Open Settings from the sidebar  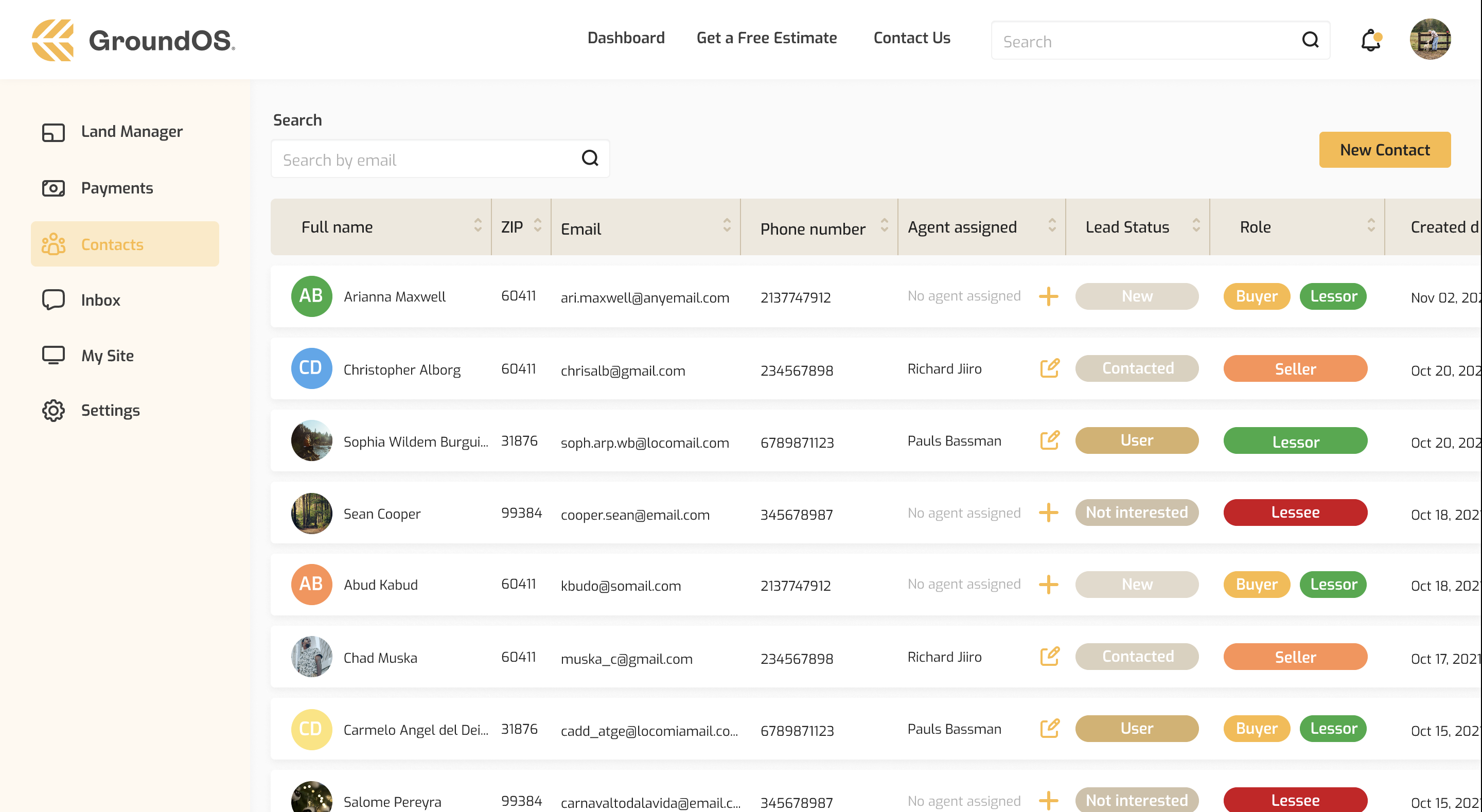pos(110,410)
